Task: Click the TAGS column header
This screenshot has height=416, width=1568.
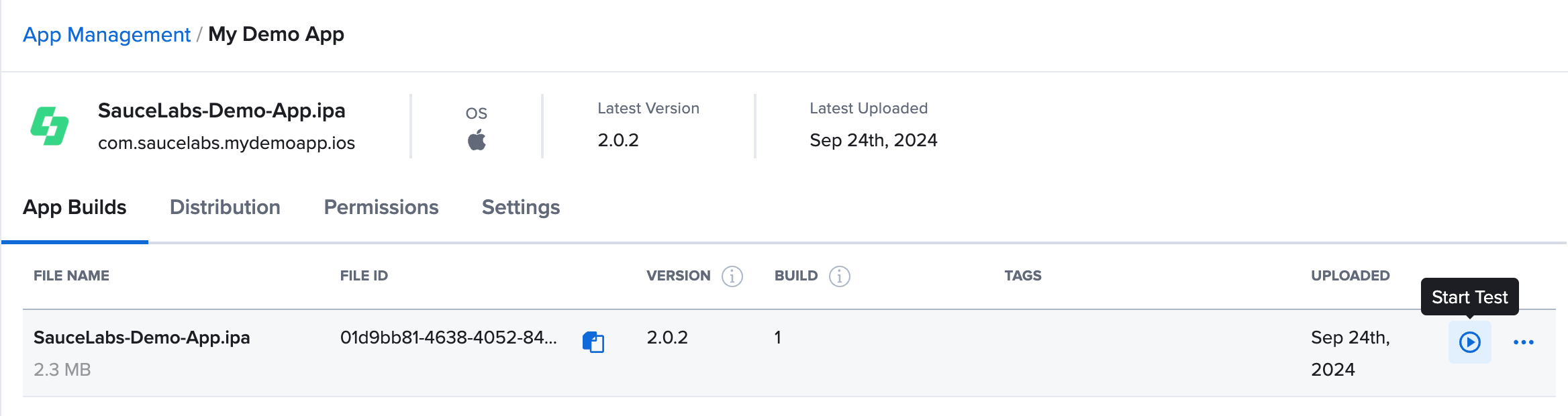Action: [1022, 276]
